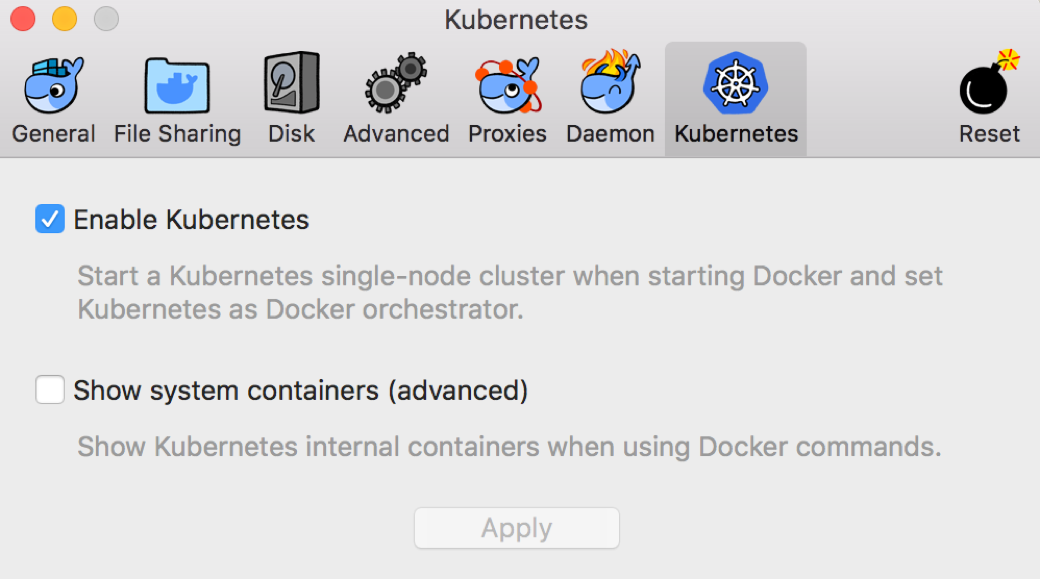1040x579 pixels.
Task: Uncheck the Enable Kubernetes checkbox
Action: 50,219
